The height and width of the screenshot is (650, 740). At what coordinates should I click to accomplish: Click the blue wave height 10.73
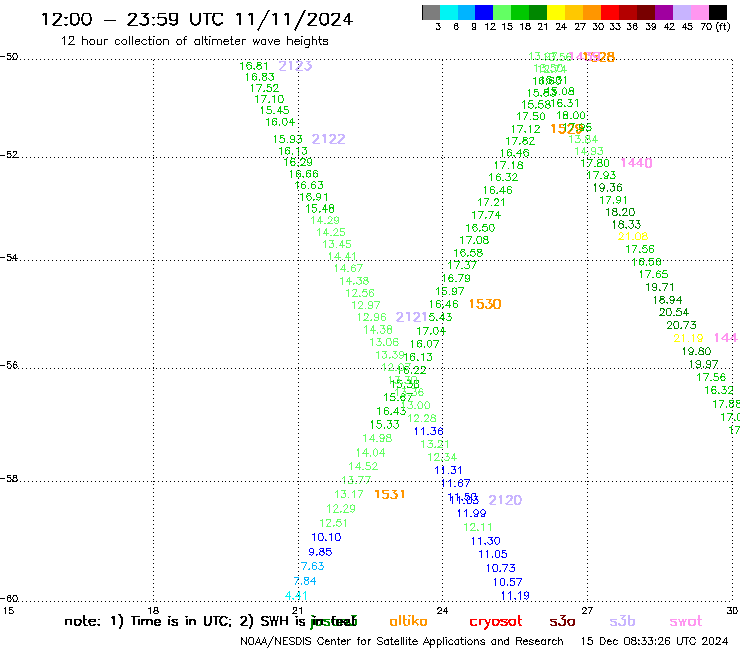tap(501, 568)
